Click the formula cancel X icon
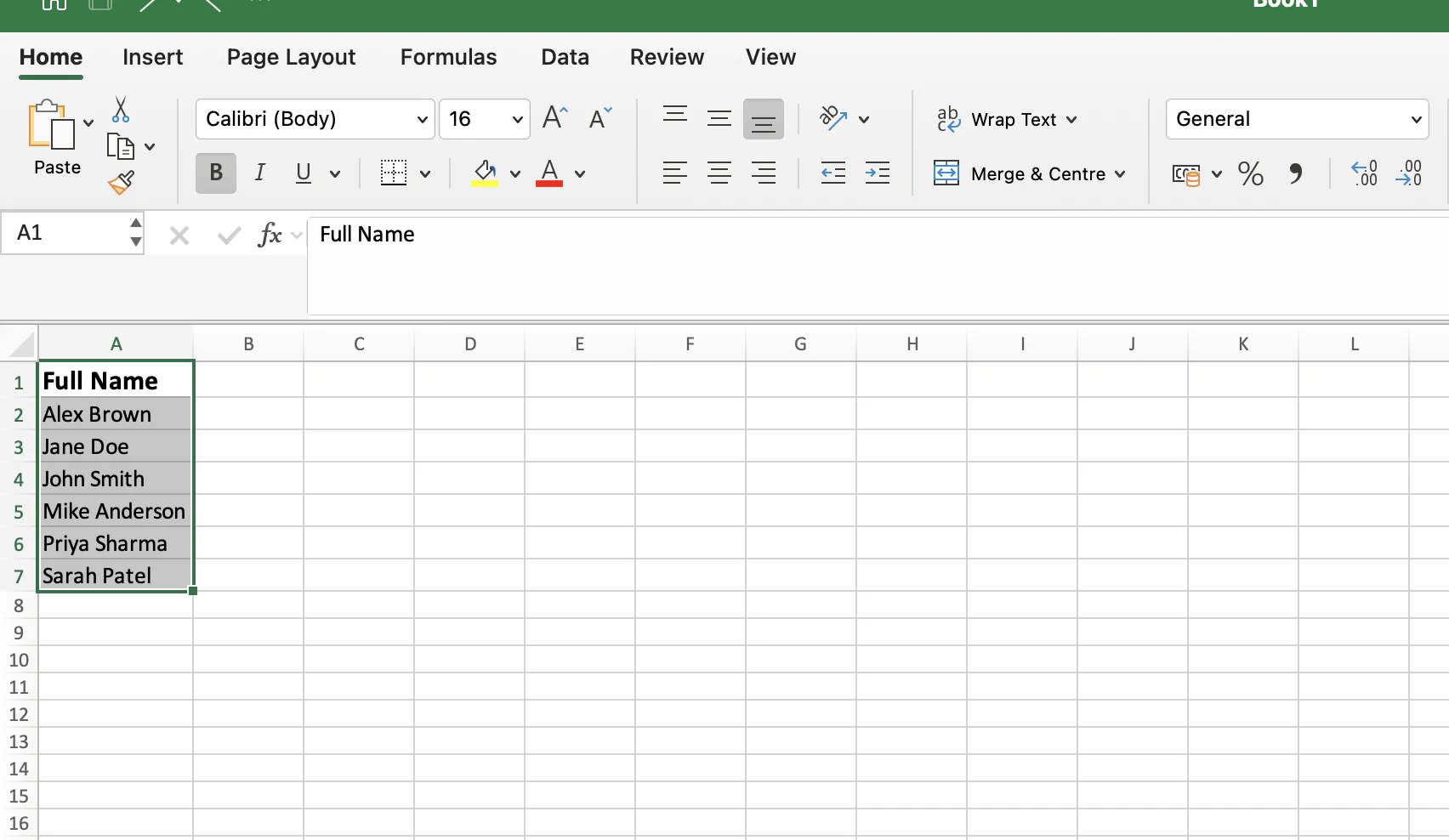 point(179,235)
